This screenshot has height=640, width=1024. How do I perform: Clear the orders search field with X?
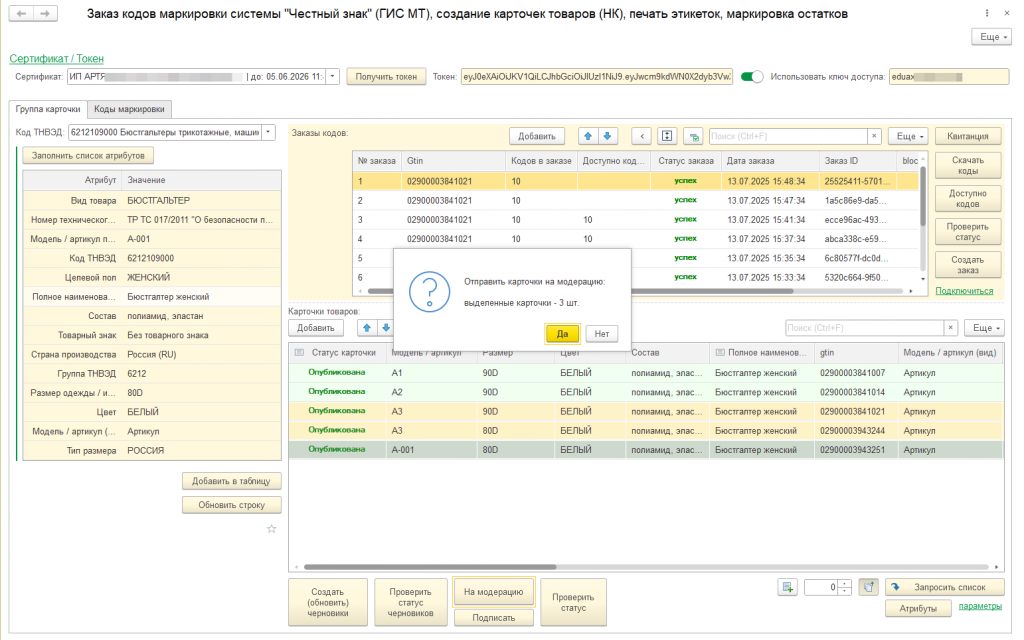[x=874, y=136]
